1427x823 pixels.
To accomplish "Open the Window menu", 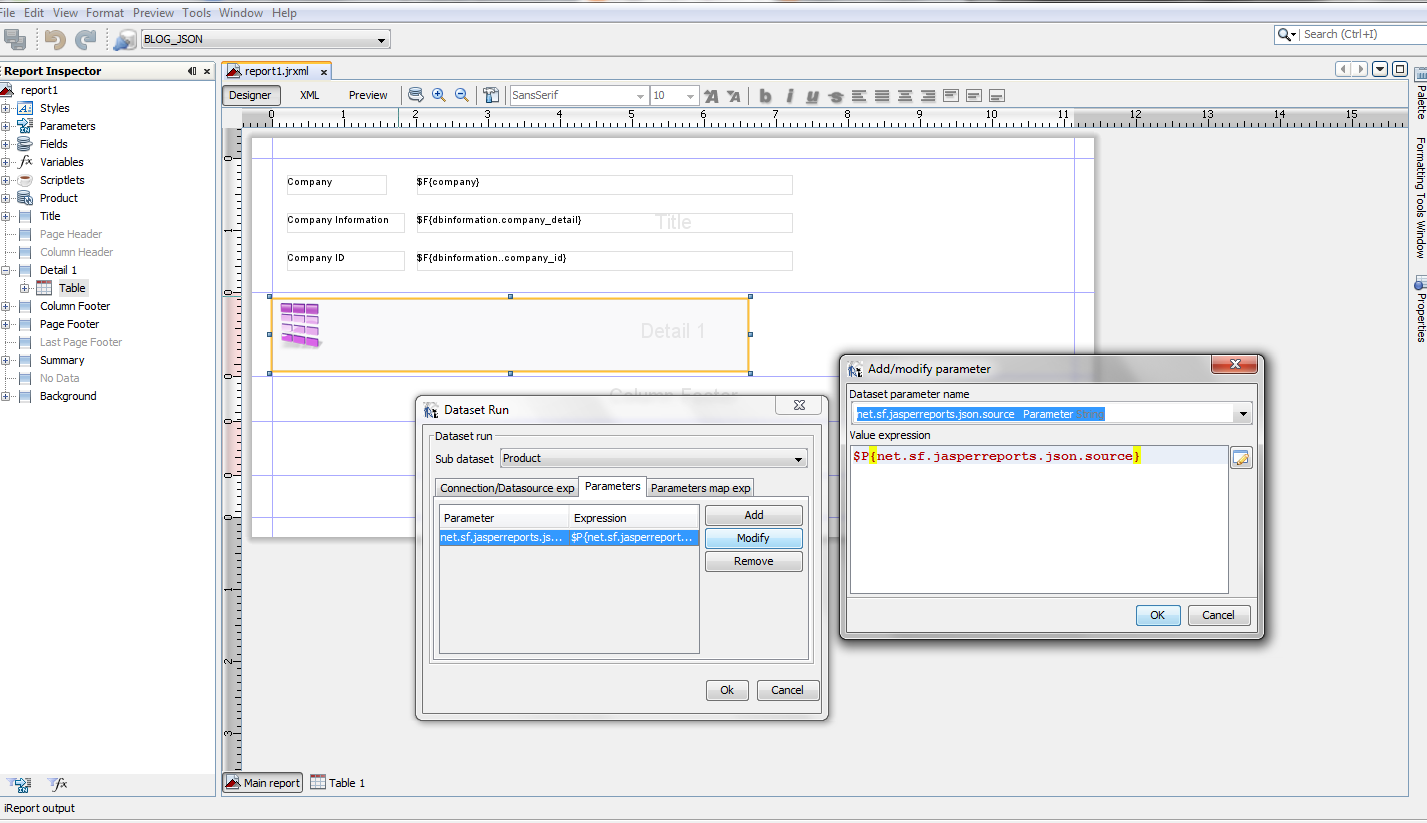I will click(240, 13).
